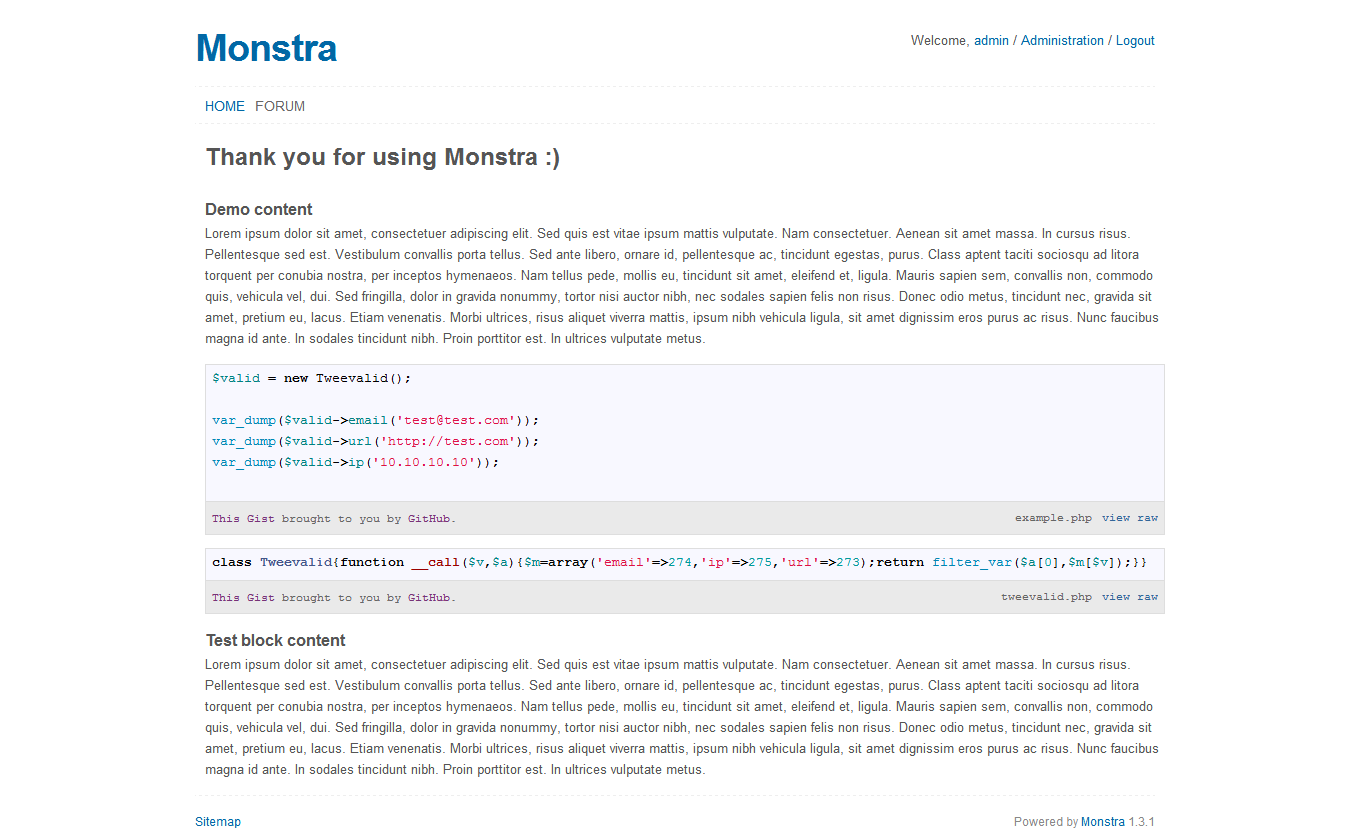Click the Monstra site logo

pos(266,48)
